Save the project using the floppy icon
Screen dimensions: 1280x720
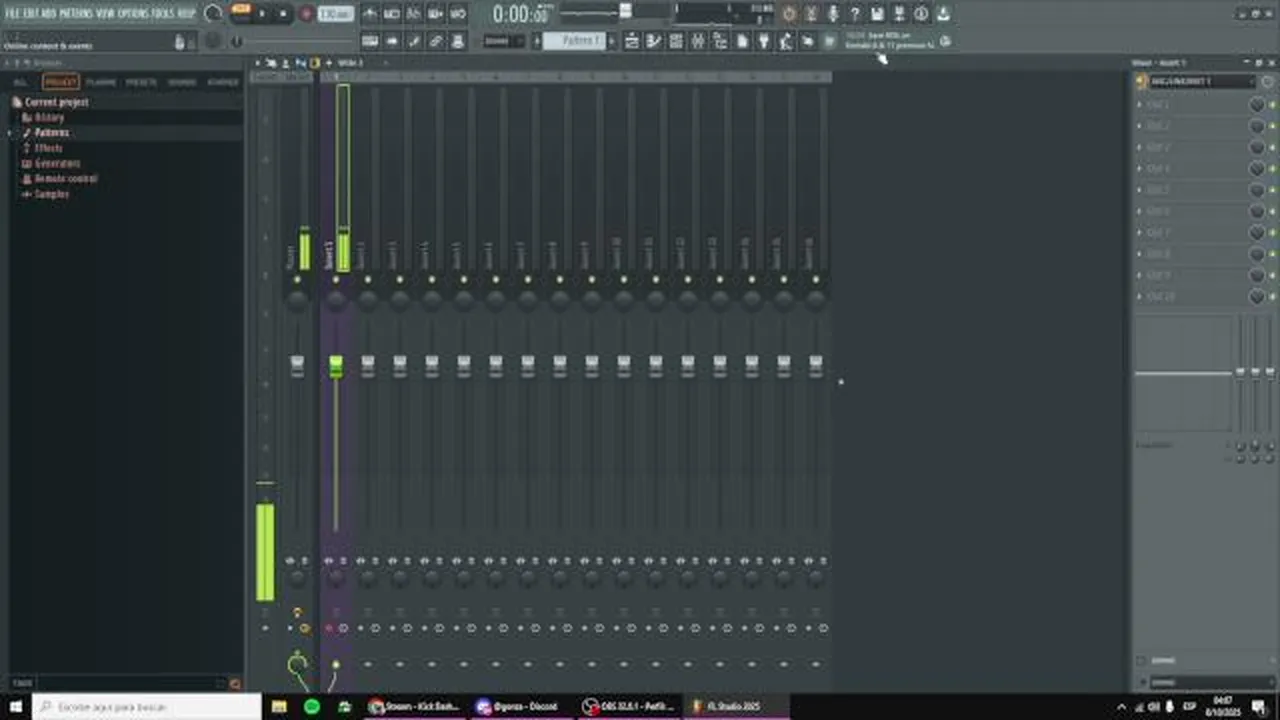pyautogui.click(x=877, y=14)
